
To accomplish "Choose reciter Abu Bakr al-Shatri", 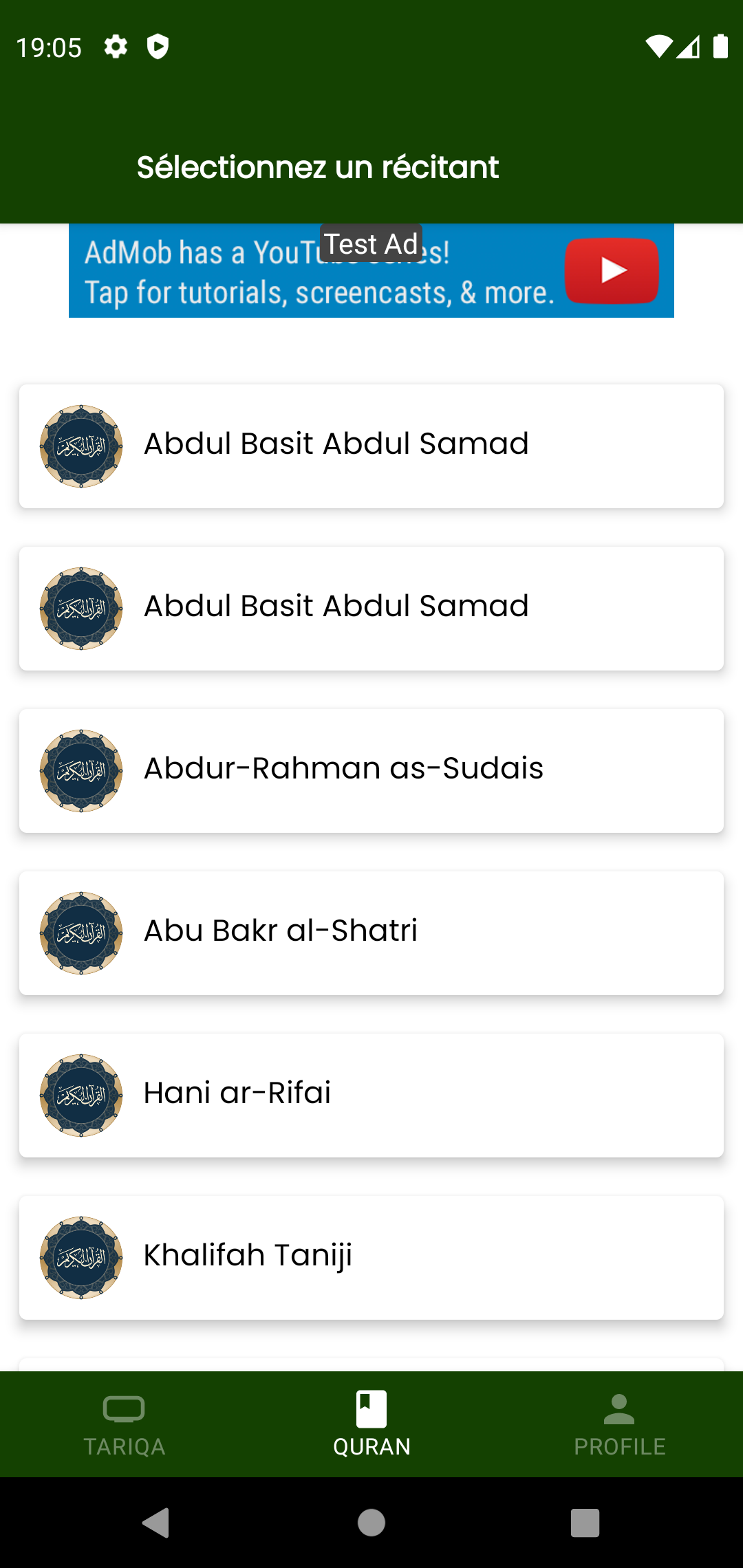I will pyautogui.click(x=371, y=933).
